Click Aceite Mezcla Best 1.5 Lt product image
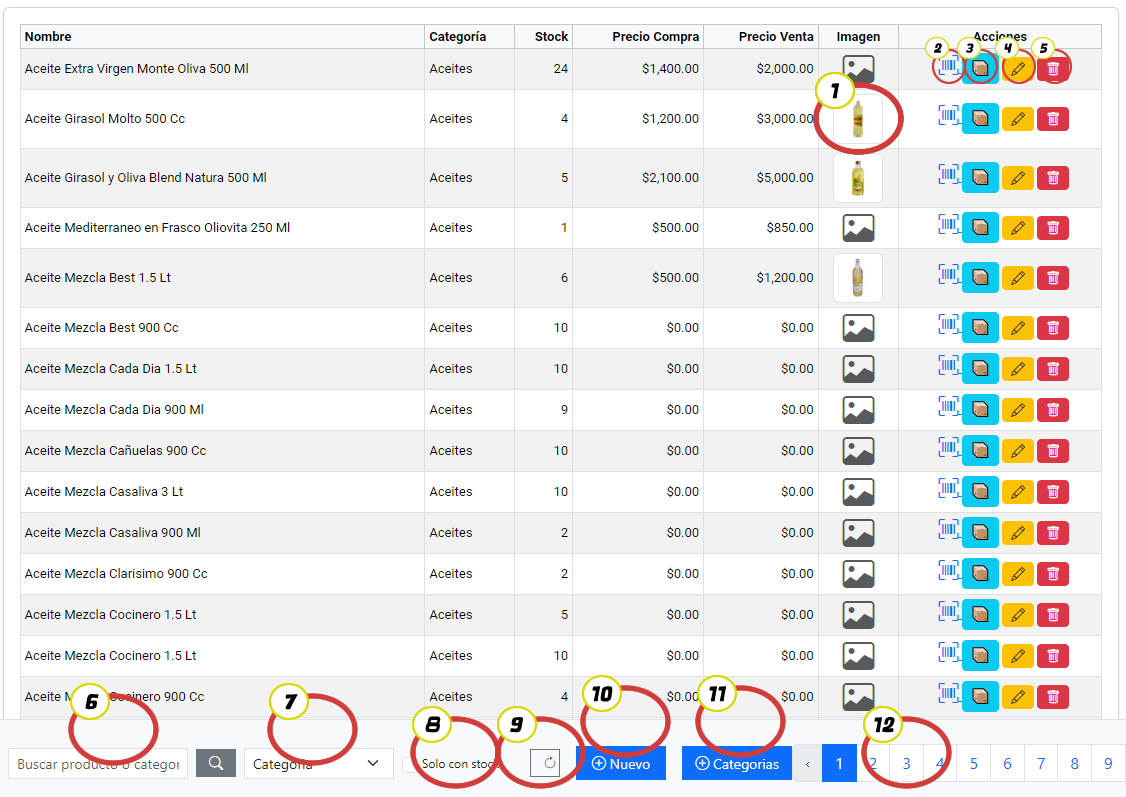 click(x=857, y=278)
